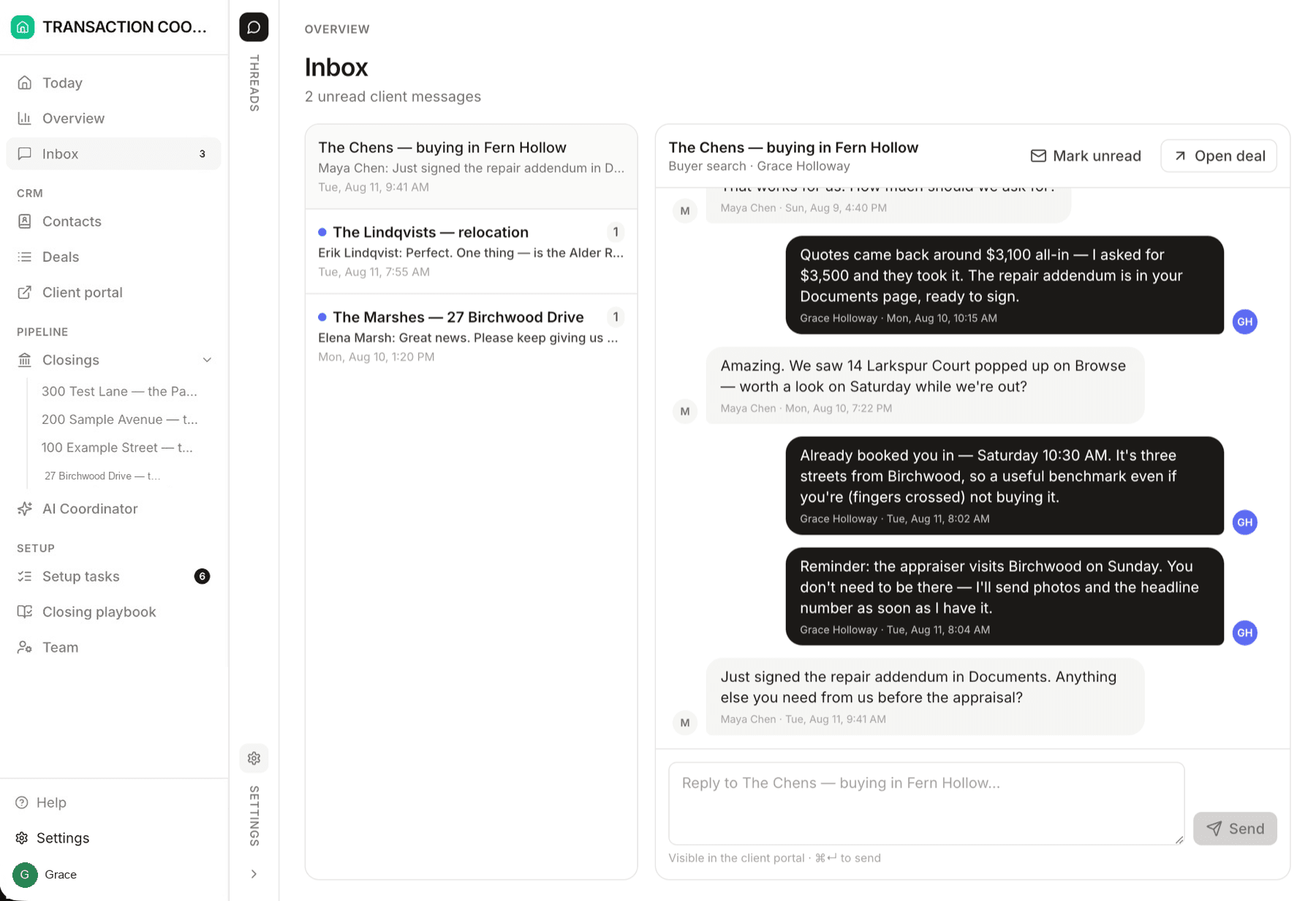Select 27 Birchwood Drive closing
Screen dimensions: 1316x901
pyautogui.click(x=102, y=476)
